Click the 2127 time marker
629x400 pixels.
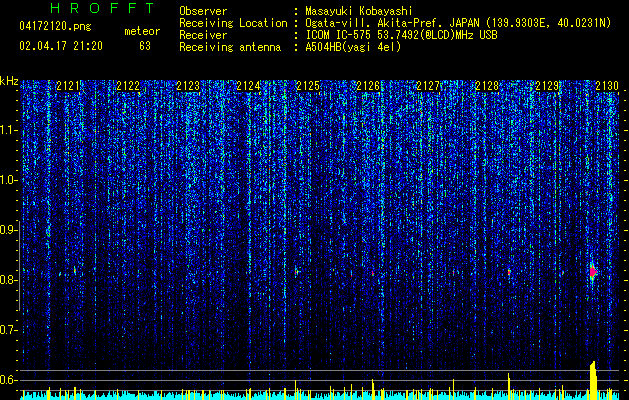(428, 86)
